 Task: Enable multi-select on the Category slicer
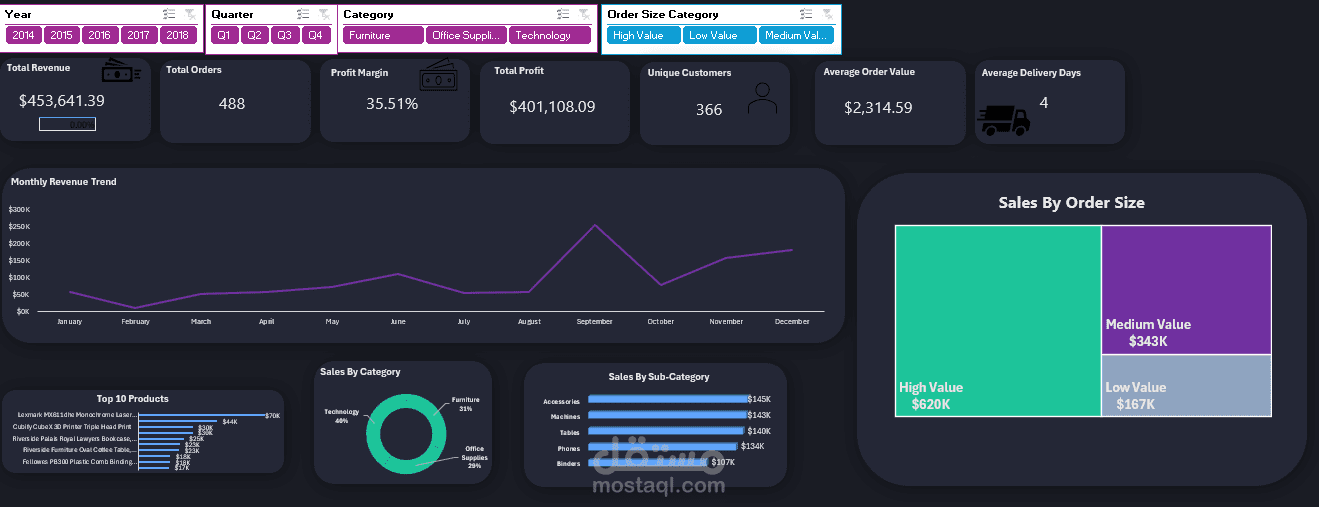pos(563,14)
